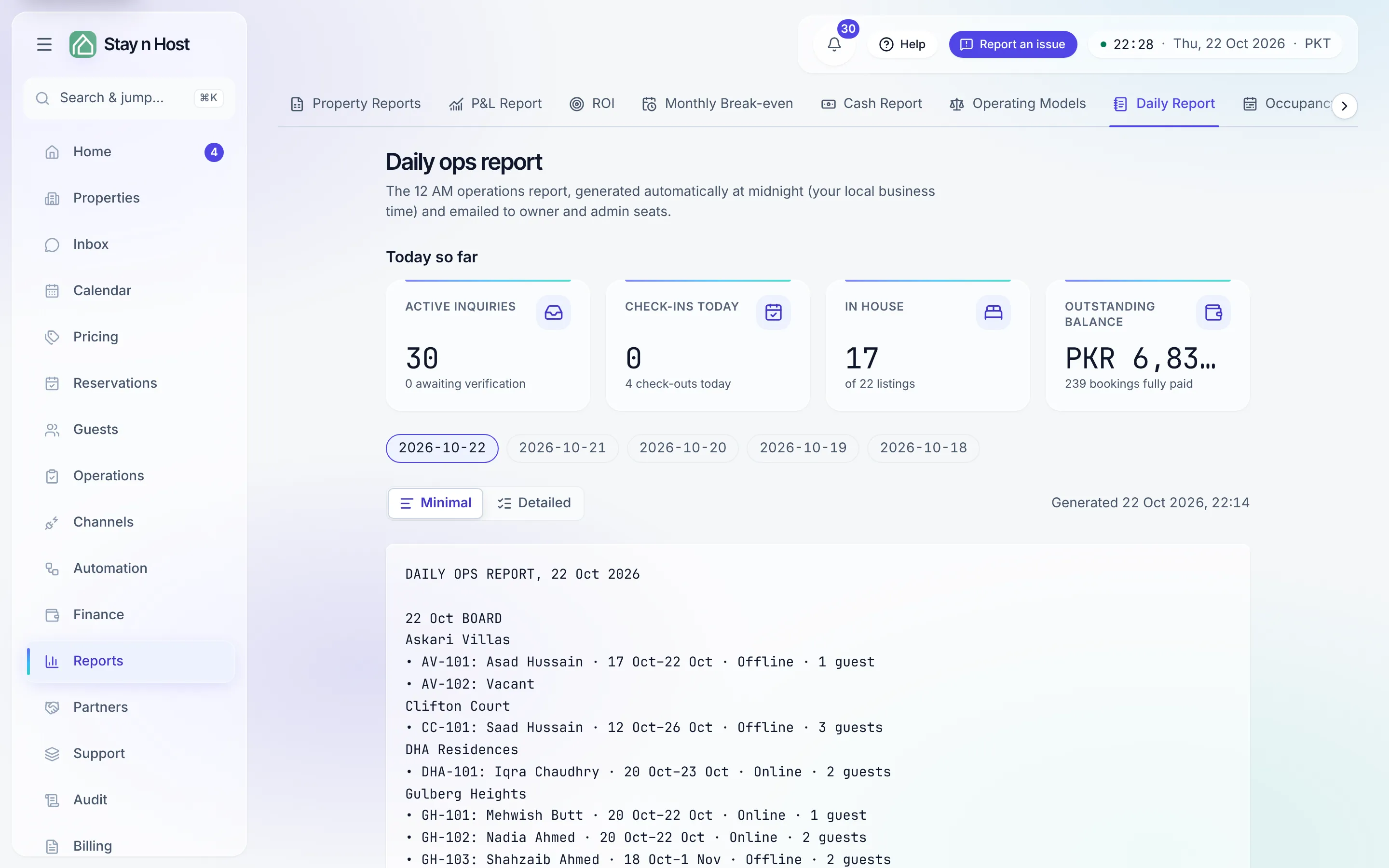Switch to Cash Report tab

click(872, 104)
